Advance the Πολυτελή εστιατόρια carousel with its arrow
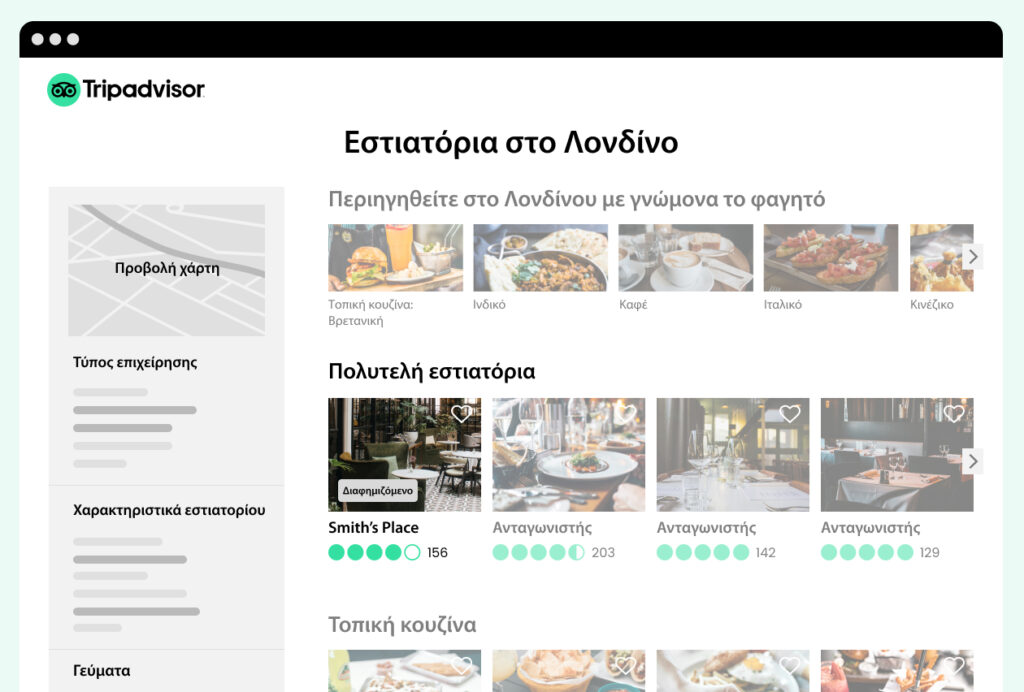Screen dimensions: 1024x692 tap(973, 462)
